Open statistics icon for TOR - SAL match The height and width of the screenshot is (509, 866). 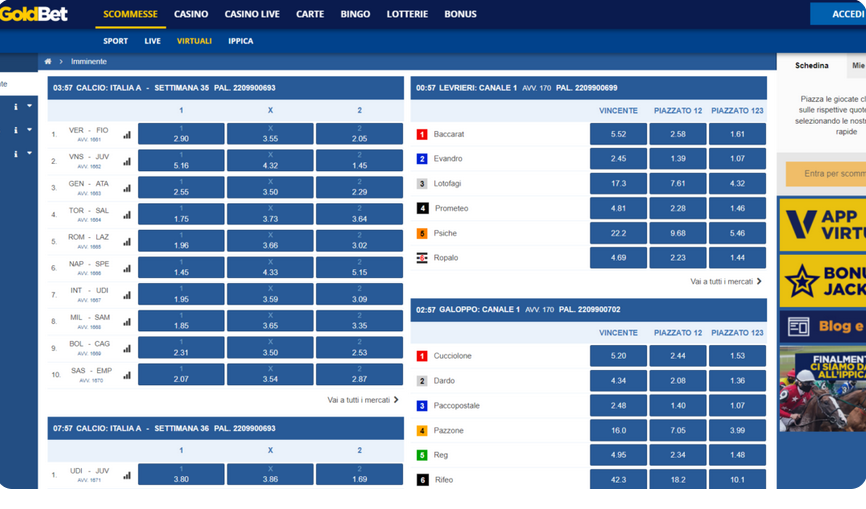127,215
